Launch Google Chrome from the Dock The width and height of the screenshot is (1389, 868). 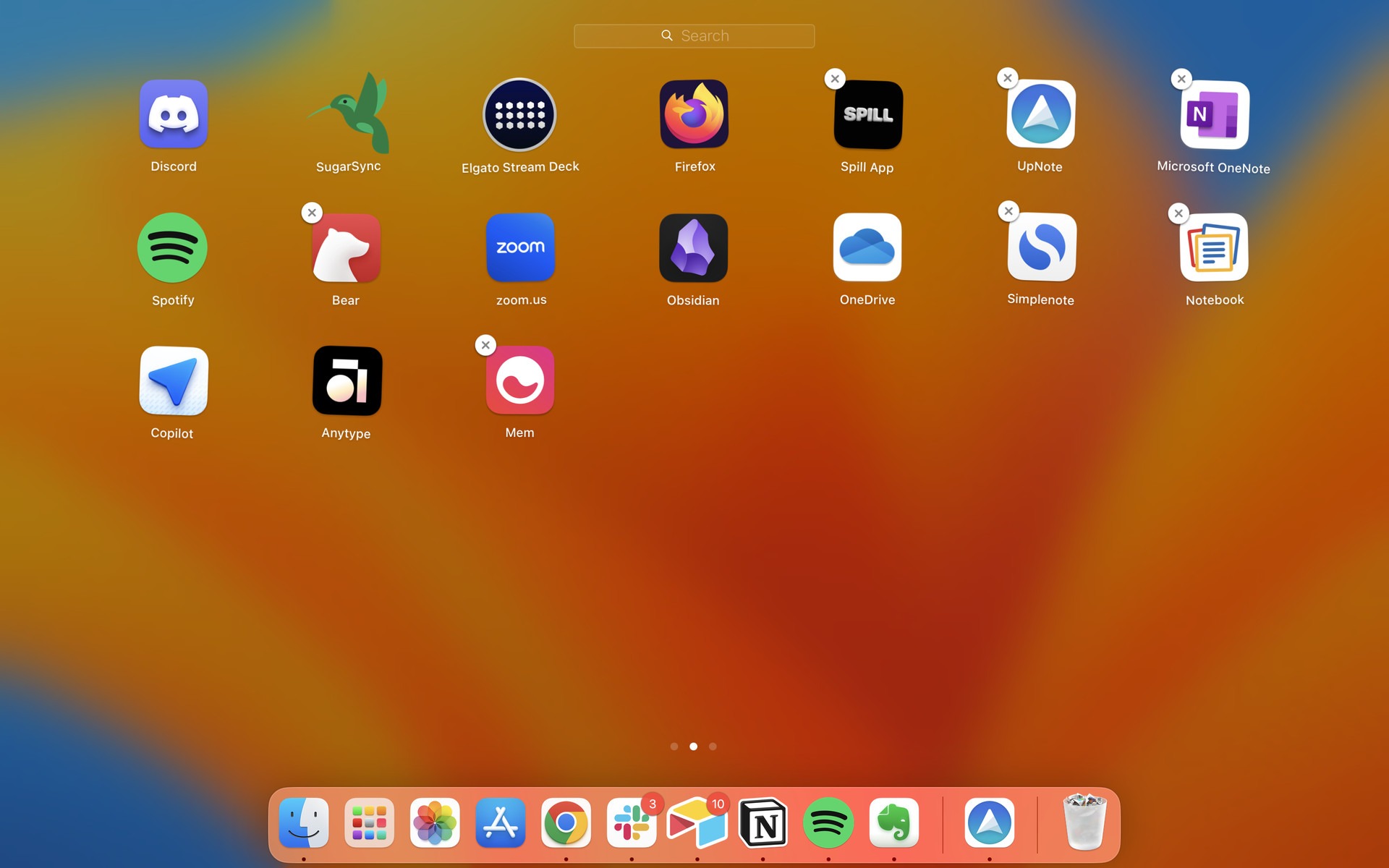click(x=566, y=822)
